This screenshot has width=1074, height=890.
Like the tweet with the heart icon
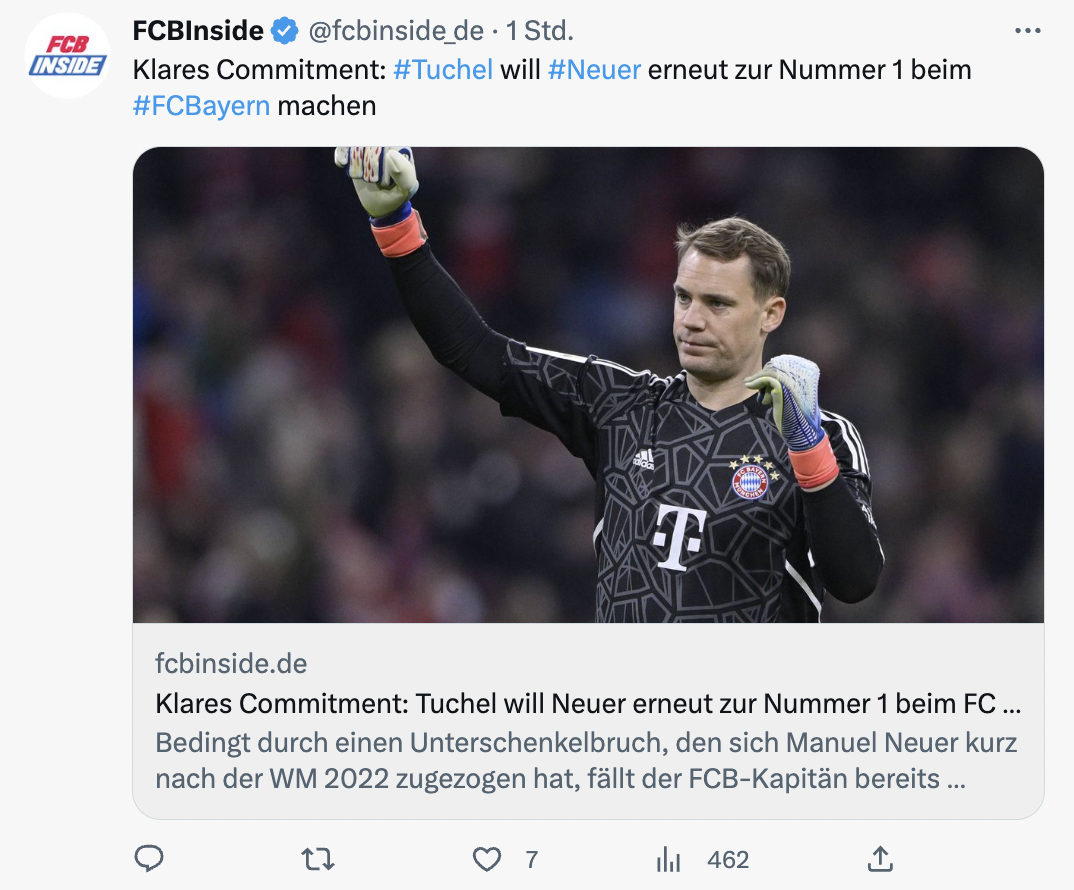coord(487,859)
